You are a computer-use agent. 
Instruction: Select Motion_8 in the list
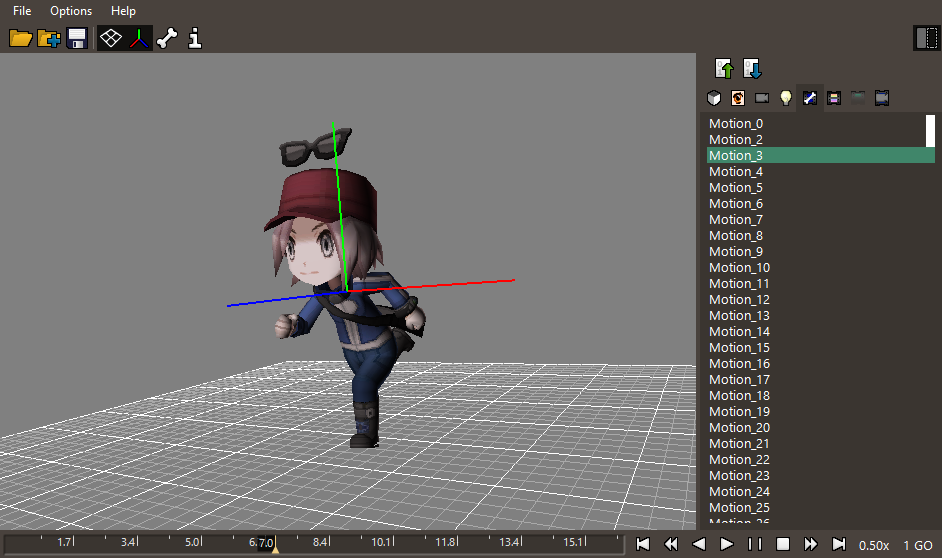[x=821, y=235]
